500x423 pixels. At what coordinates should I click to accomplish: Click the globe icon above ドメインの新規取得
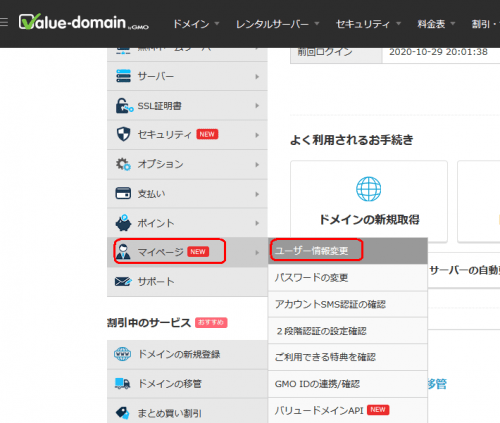368,189
